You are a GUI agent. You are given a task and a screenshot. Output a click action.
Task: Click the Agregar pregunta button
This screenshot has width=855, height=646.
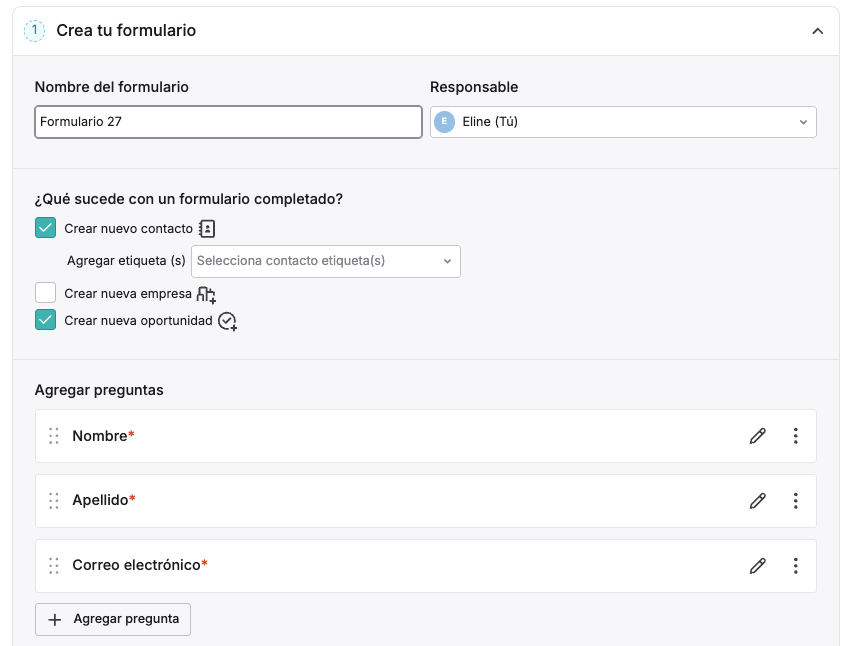113,619
